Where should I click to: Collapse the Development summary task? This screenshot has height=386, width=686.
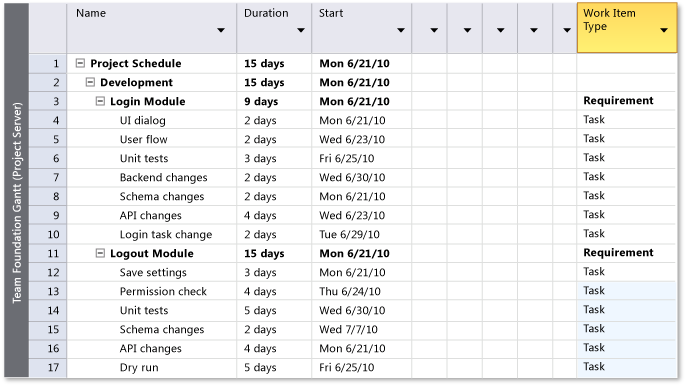click(x=90, y=82)
